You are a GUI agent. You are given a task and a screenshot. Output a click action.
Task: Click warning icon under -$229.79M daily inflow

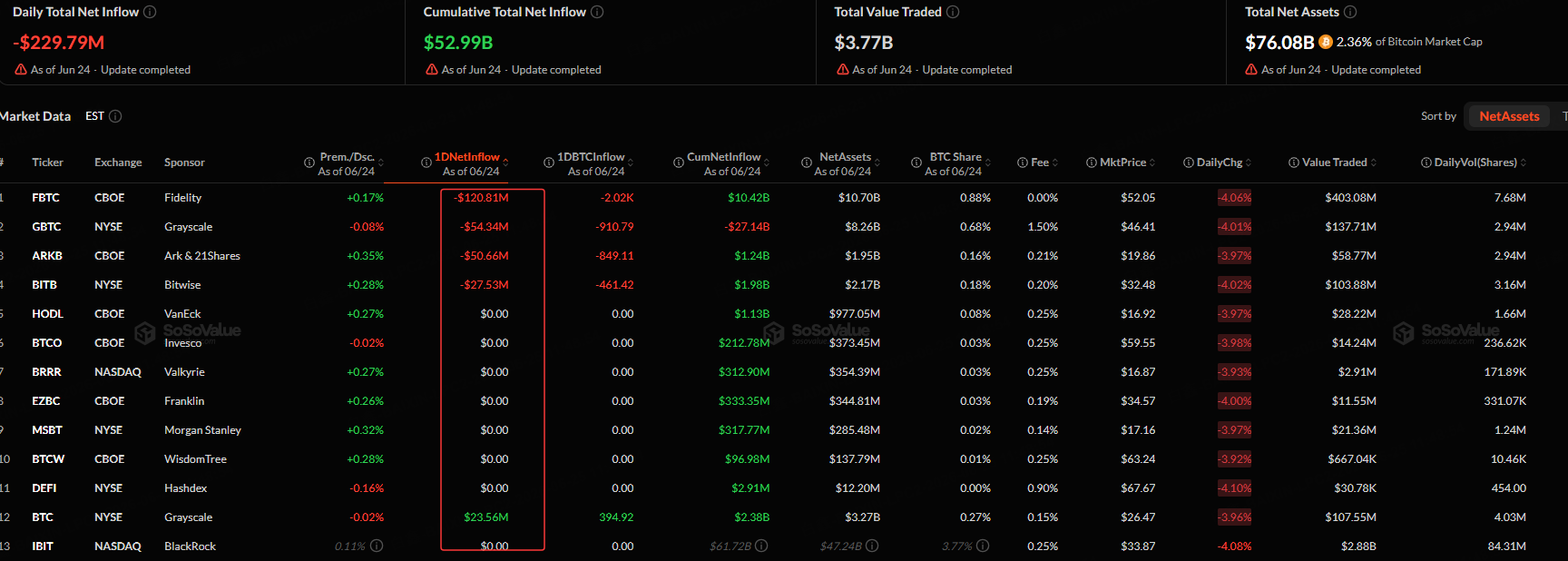coord(21,69)
